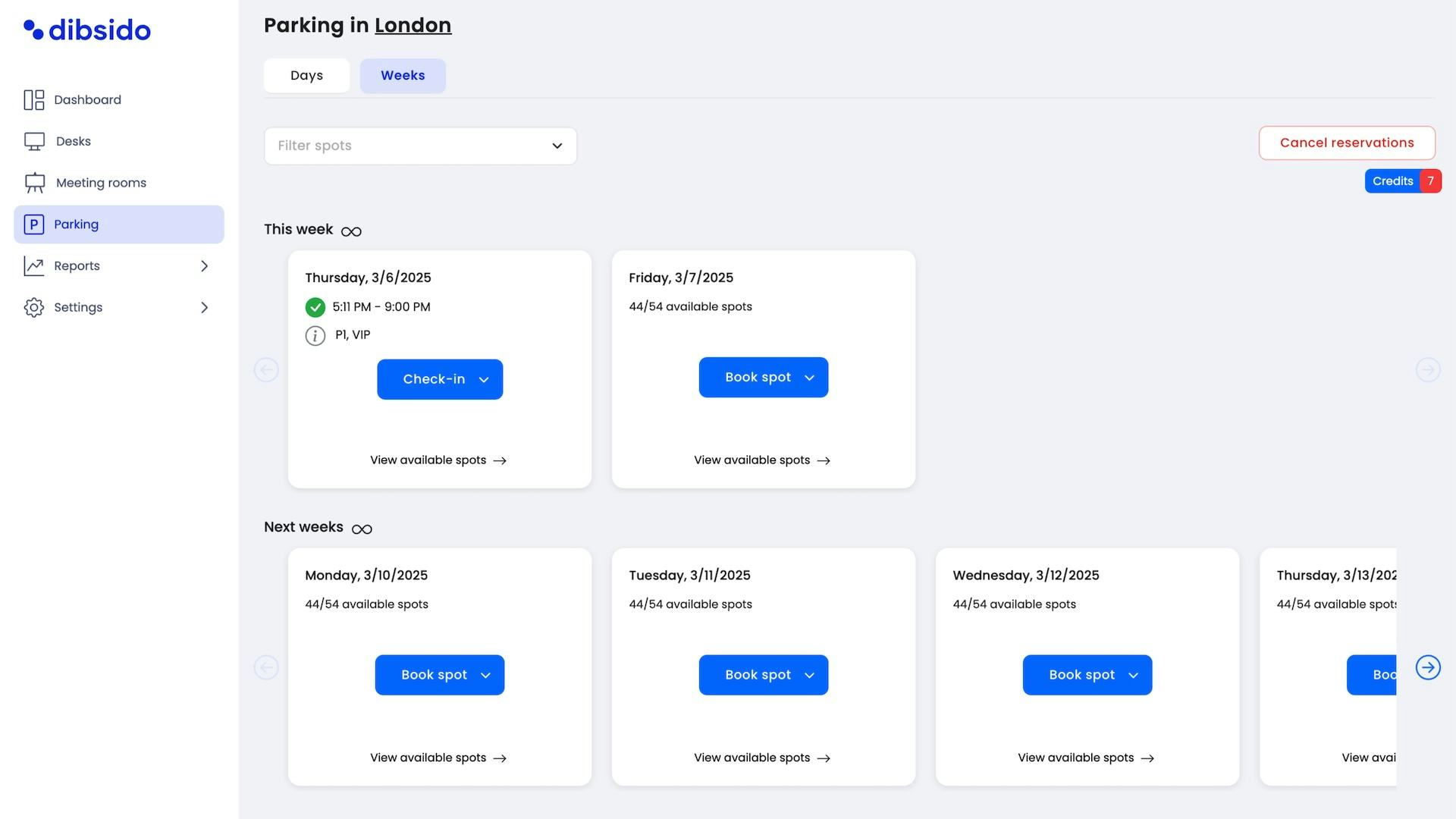
Task: Click the infinity icon next to Next weeks
Action: (362, 529)
